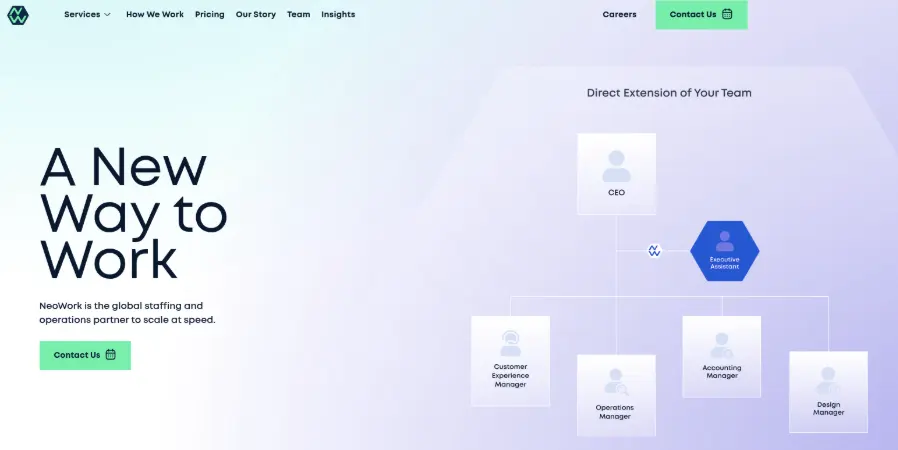Image resolution: width=898 pixels, height=450 pixels.
Task: Click the Design Manager label
Action: pyautogui.click(x=828, y=408)
